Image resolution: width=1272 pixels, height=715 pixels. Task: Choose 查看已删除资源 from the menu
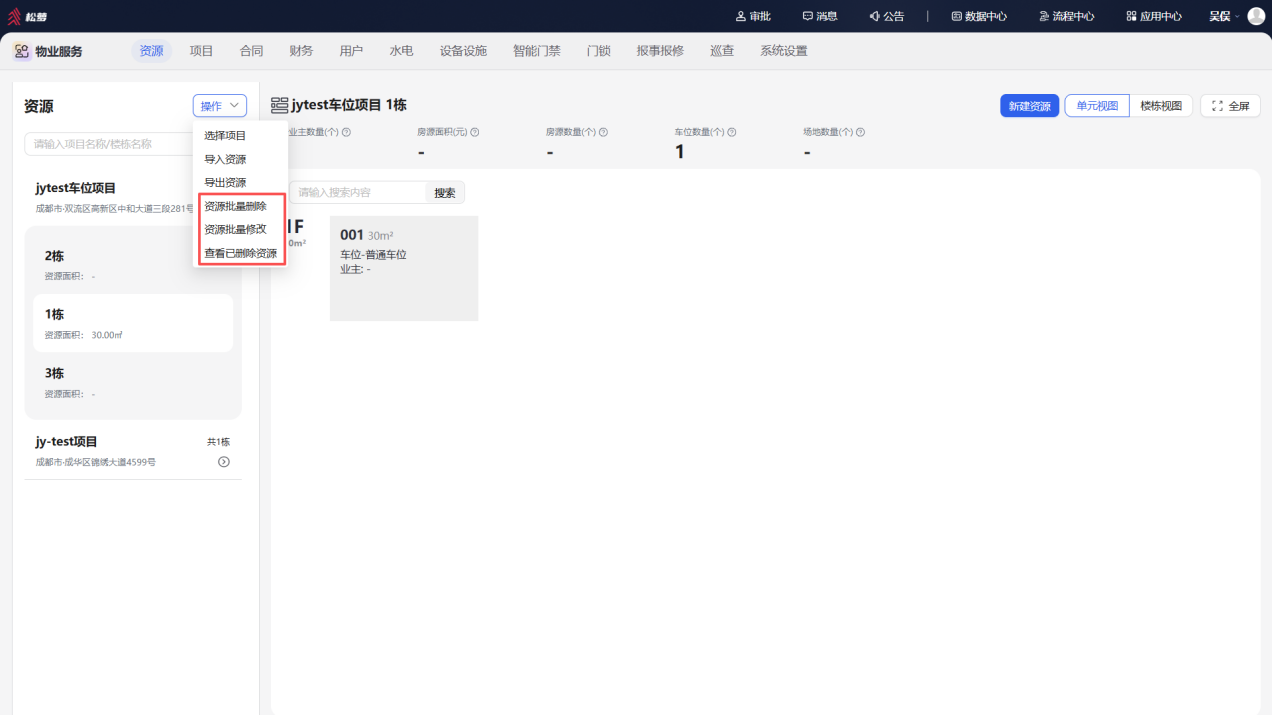(241, 253)
